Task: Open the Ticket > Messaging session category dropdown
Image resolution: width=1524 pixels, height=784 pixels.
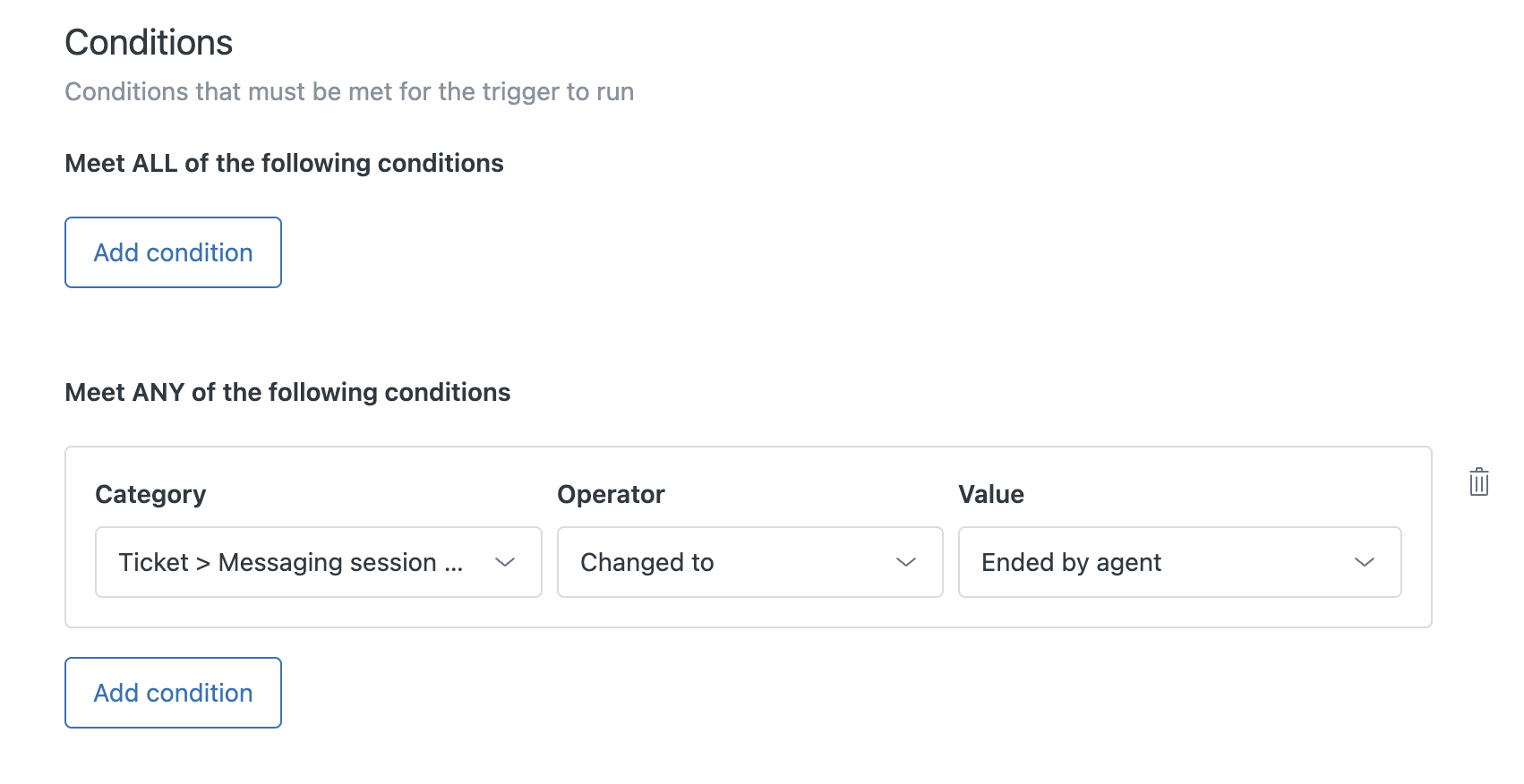Action: pos(318,562)
